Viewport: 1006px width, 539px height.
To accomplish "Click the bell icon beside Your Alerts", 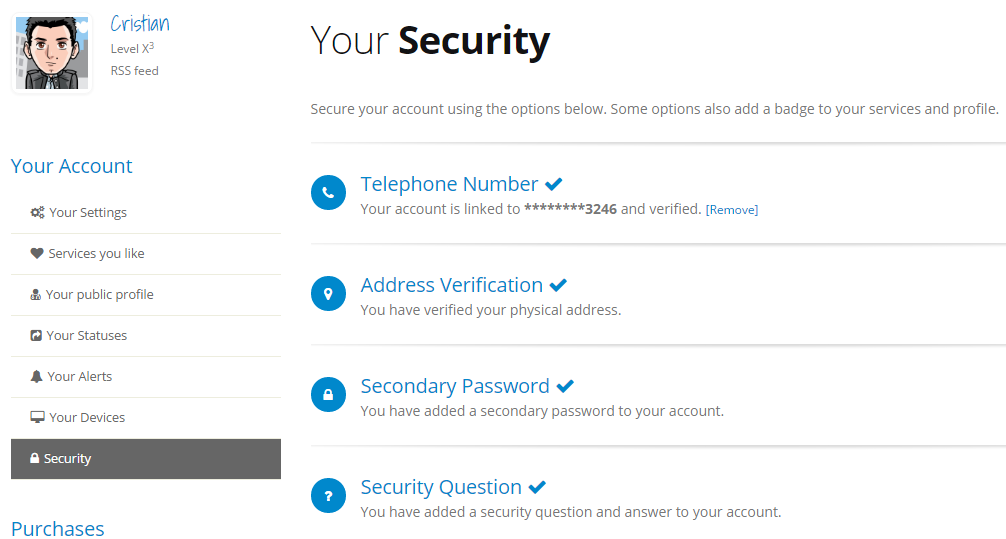I will tap(37, 377).
